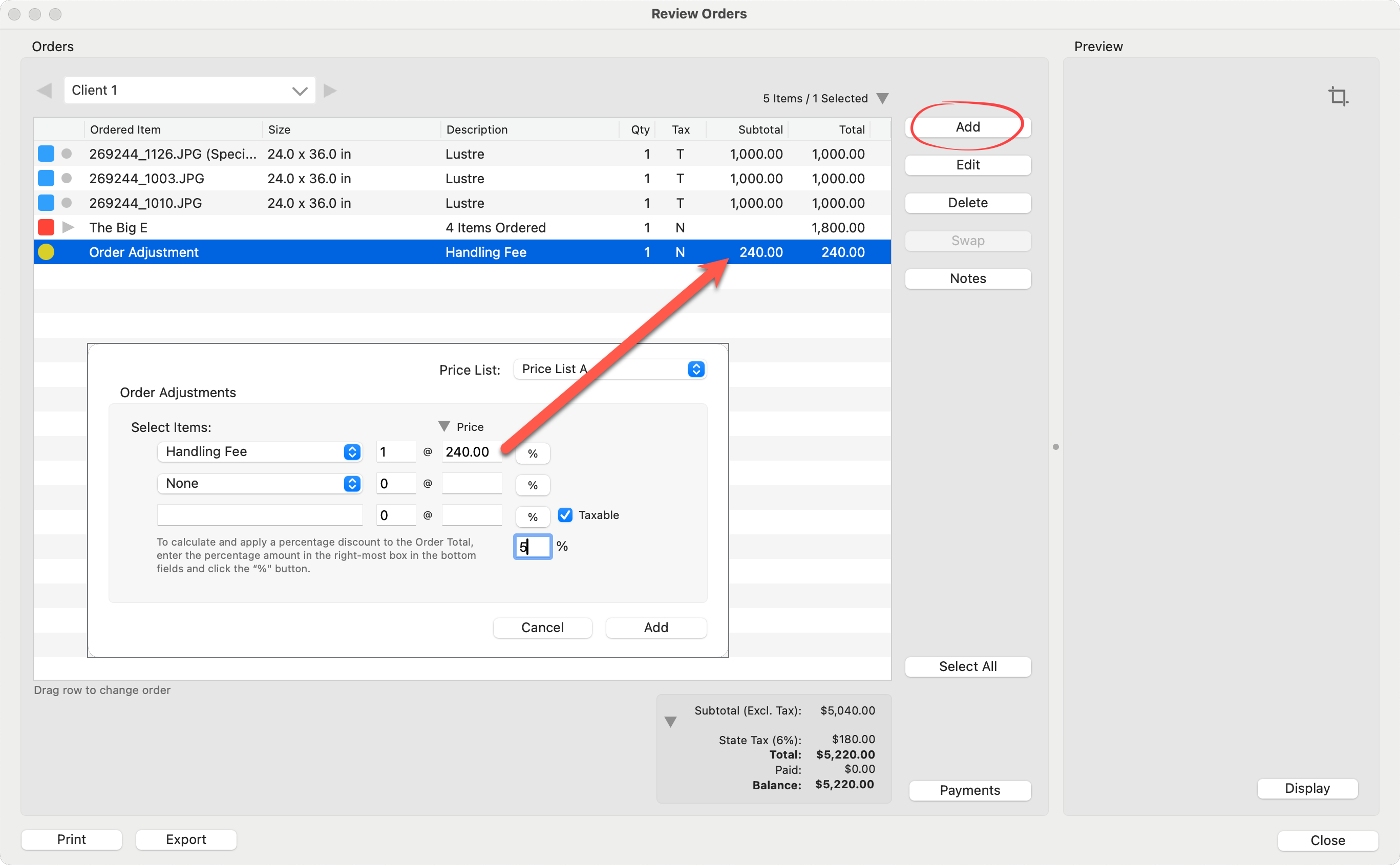Click blue color marker on 269244_1003.JPG row
Screen dimensions: 1400x865
(x=46, y=179)
